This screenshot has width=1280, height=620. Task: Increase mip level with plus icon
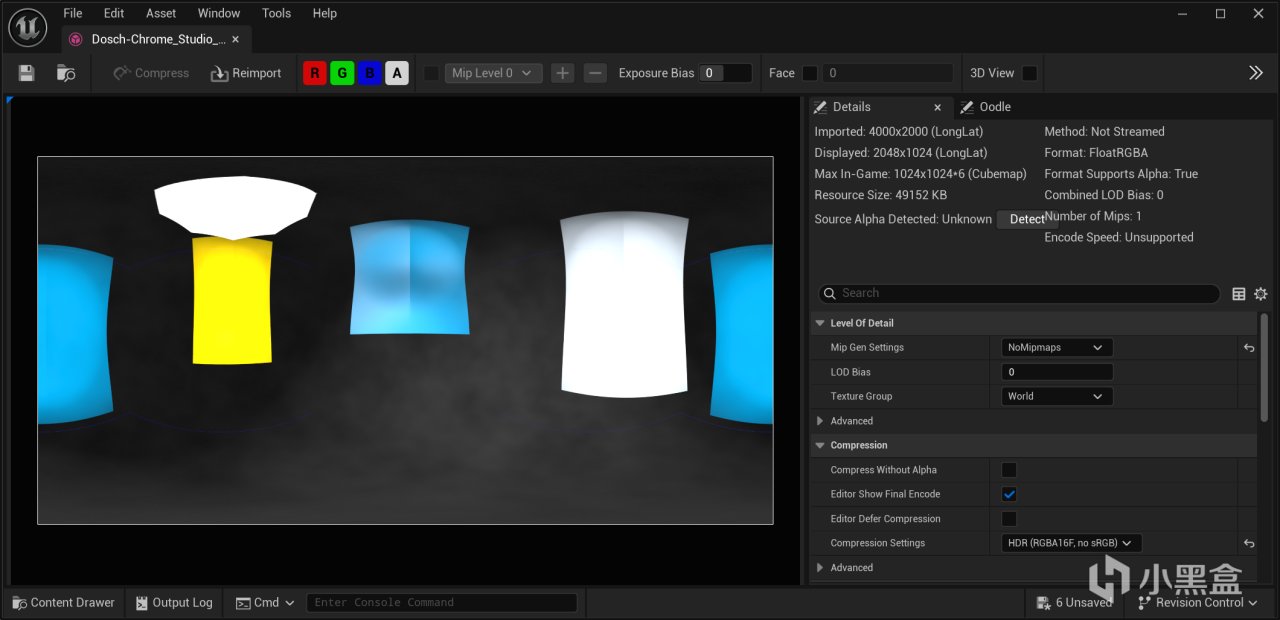(563, 73)
